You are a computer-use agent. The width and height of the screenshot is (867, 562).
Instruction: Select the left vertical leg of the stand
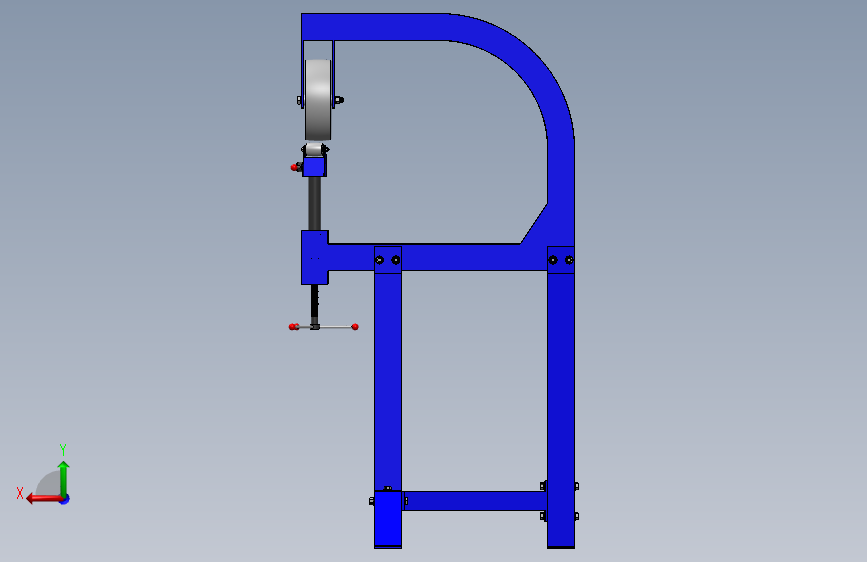click(388, 382)
